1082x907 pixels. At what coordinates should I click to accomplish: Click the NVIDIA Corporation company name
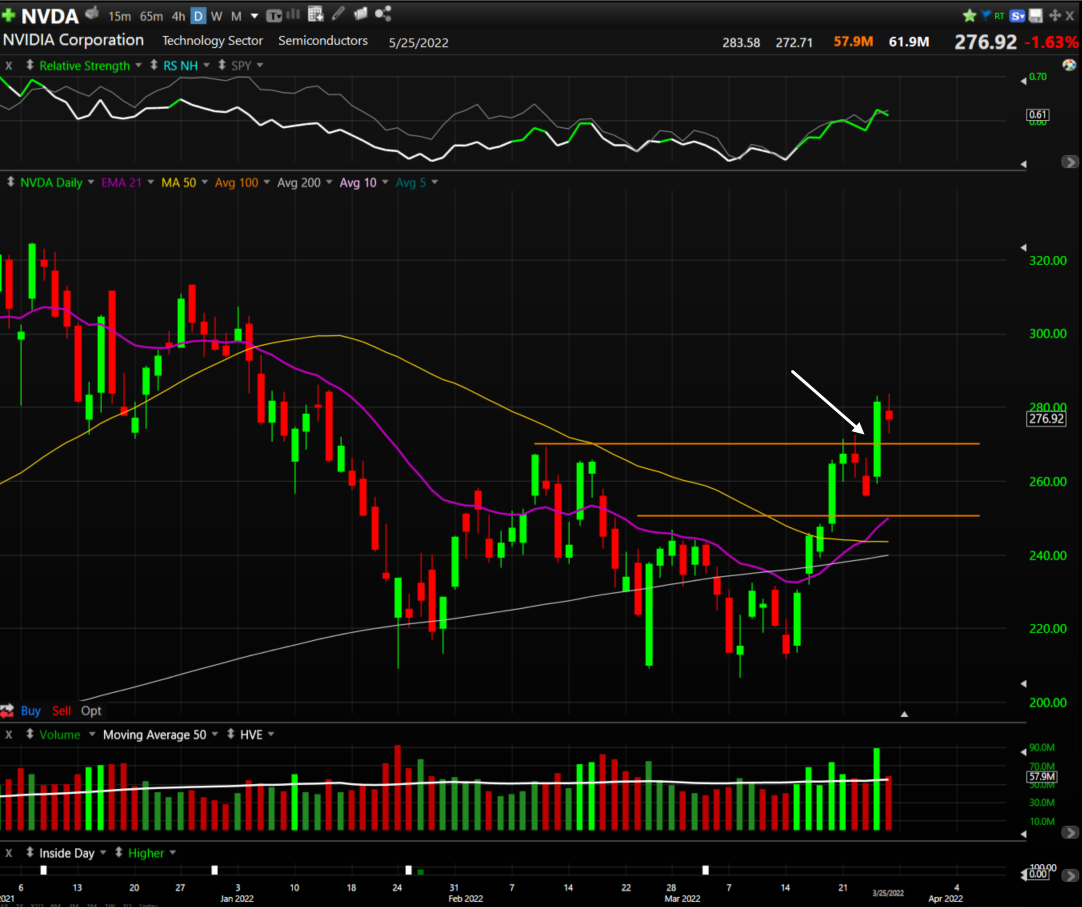(x=73, y=40)
